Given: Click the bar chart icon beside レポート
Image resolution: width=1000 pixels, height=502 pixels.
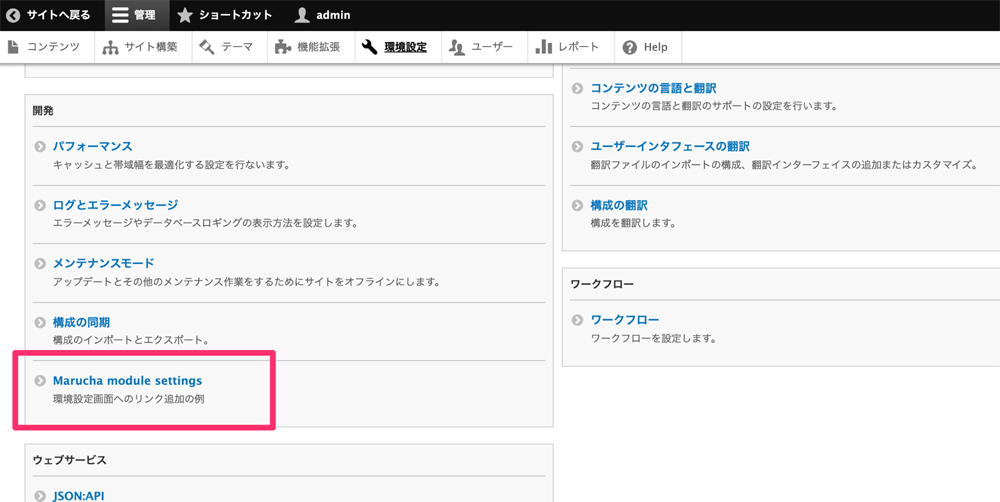Looking at the screenshot, I should point(543,47).
